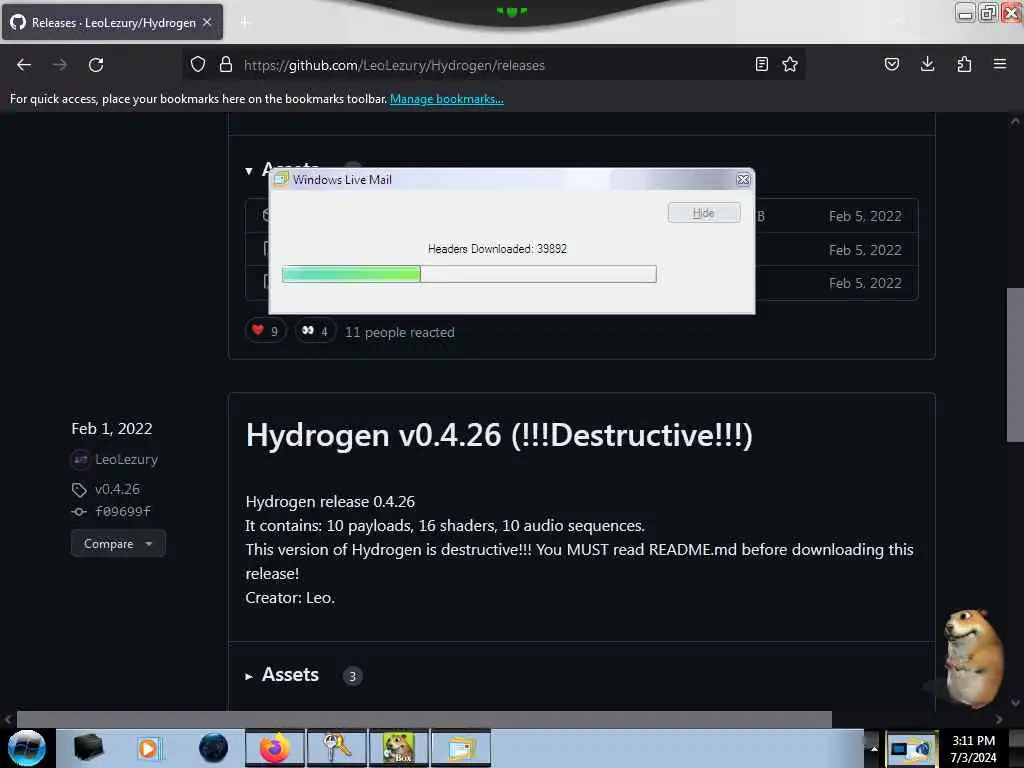
Task: Click scroll down arrow of vertical scrollbar
Action: coord(1015,703)
